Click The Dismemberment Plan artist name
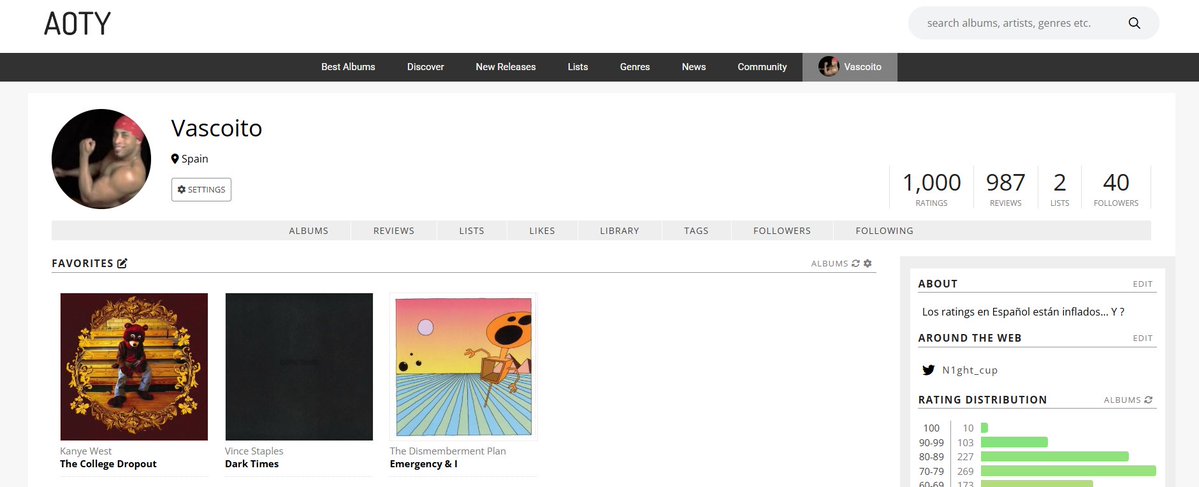 tap(447, 451)
